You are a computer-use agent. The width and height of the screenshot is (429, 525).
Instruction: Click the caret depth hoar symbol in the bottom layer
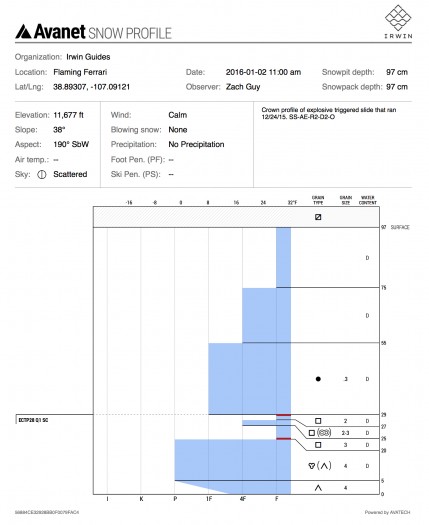coord(318,488)
